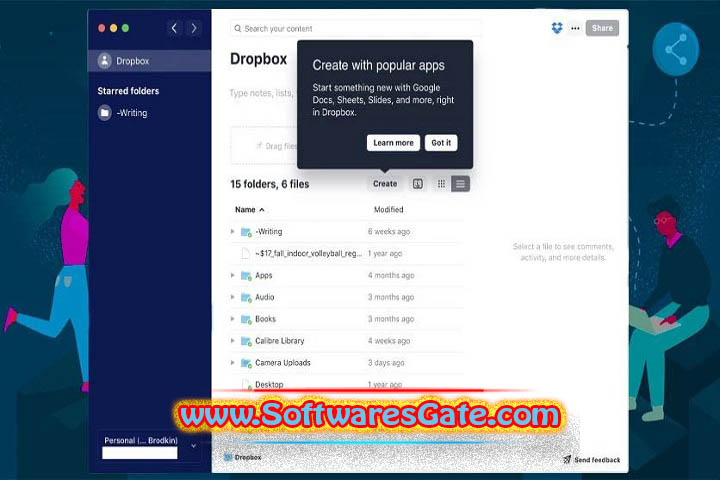Dismiss the popup with Got it
720x480 pixels.
(441, 143)
